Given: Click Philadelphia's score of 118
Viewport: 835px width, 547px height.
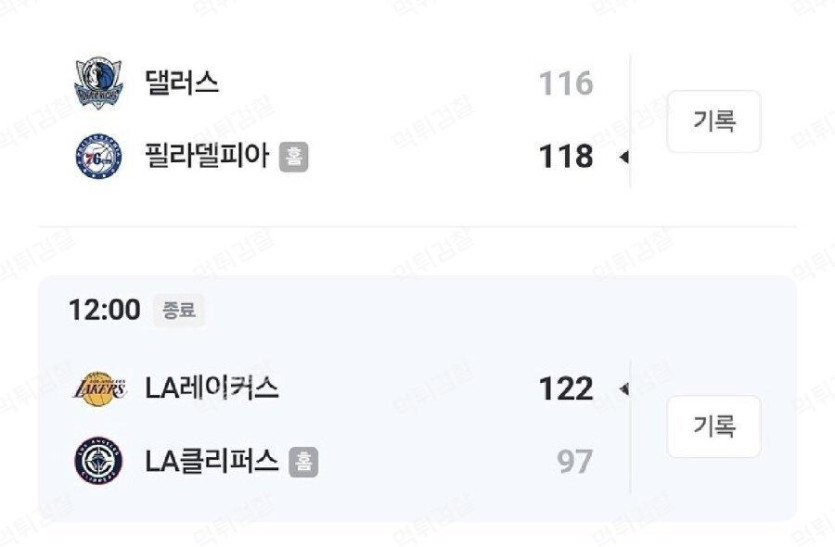Looking at the screenshot, I should click(566, 156).
